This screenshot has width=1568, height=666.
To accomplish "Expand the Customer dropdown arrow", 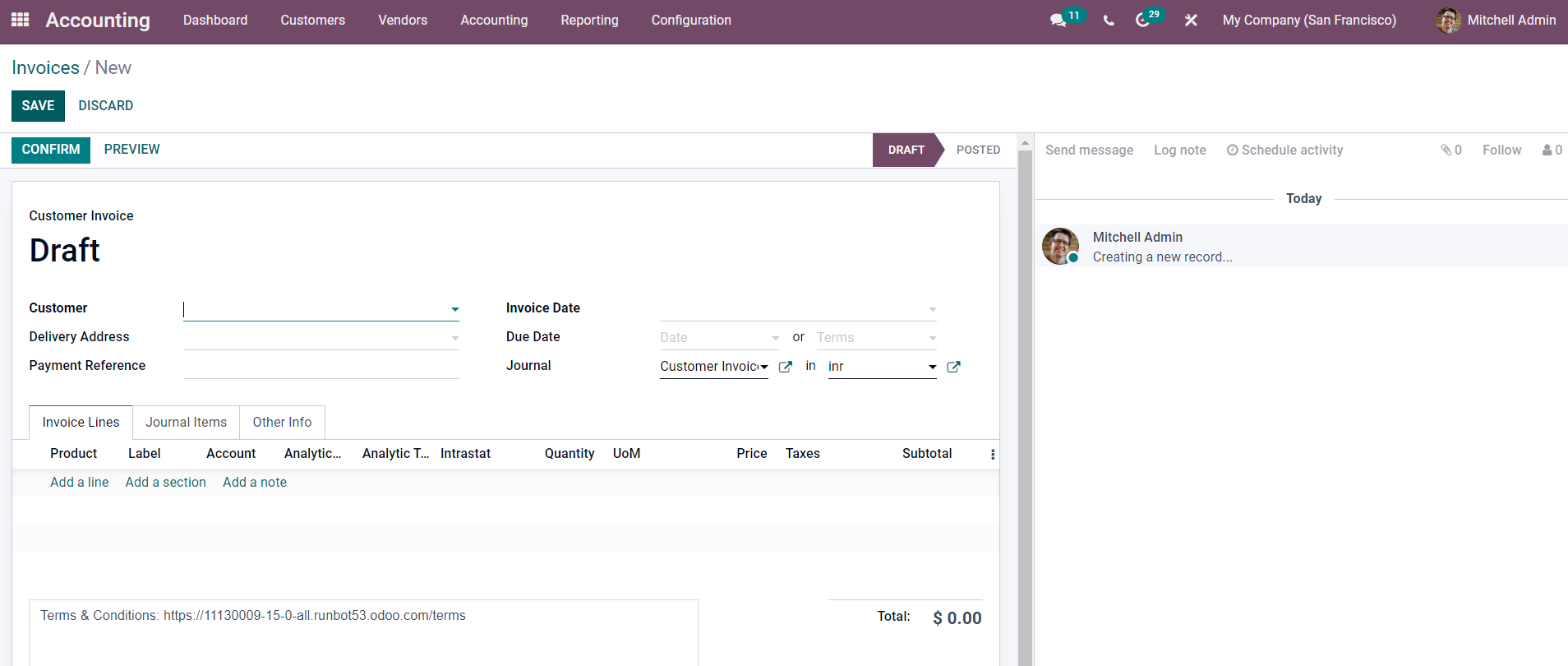I will (x=454, y=309).
